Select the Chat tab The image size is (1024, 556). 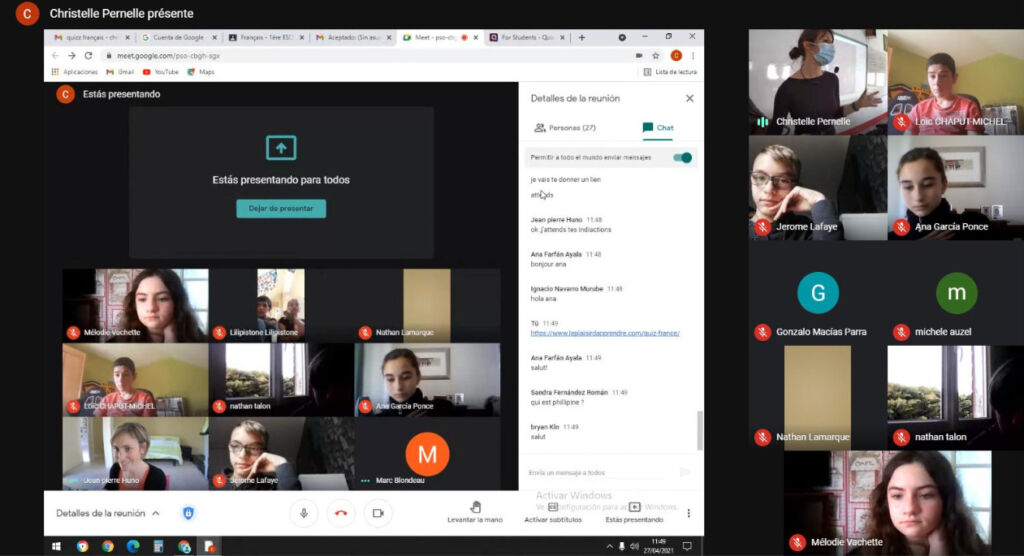[x=658, y=128]
